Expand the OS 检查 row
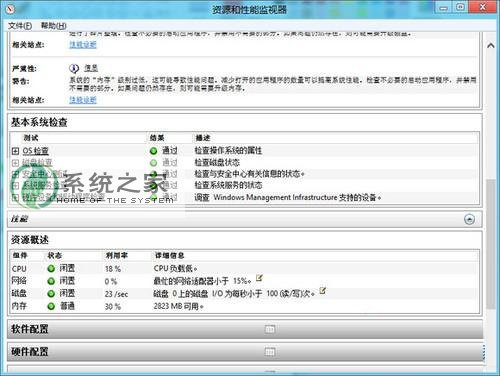Screen dimensions: 500x376 15,151
